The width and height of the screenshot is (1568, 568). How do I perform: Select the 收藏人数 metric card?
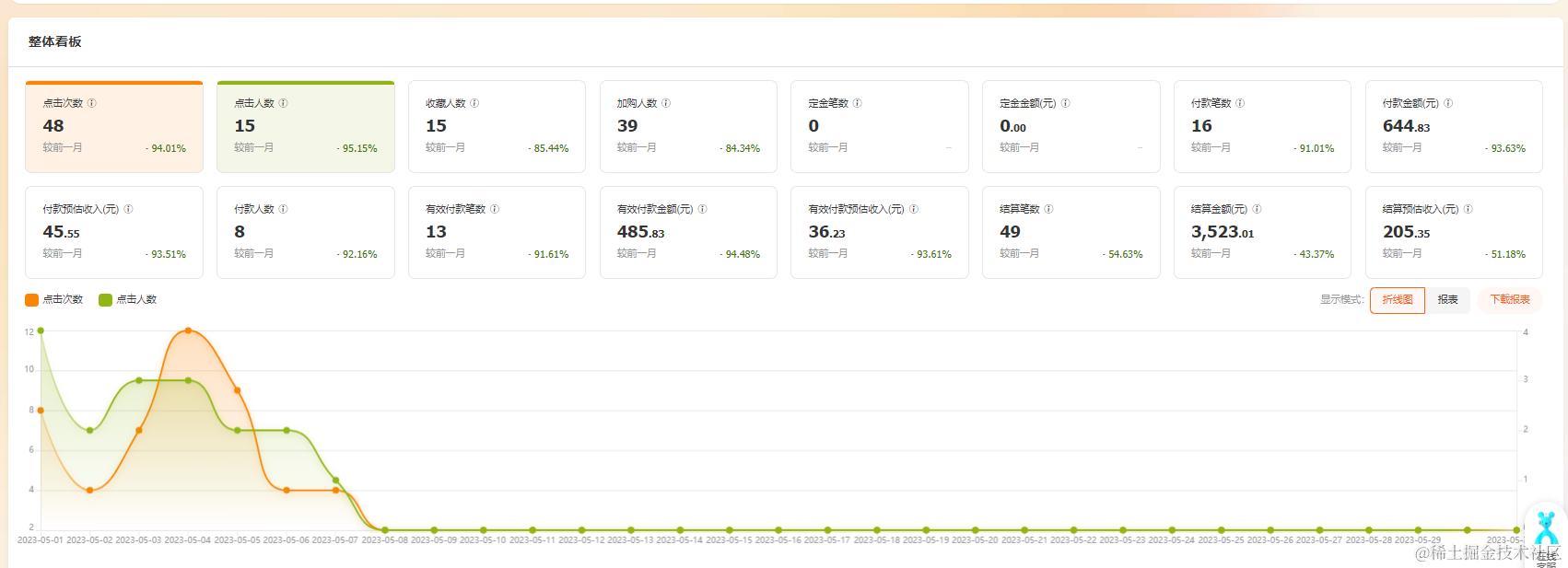coord(497,127)
